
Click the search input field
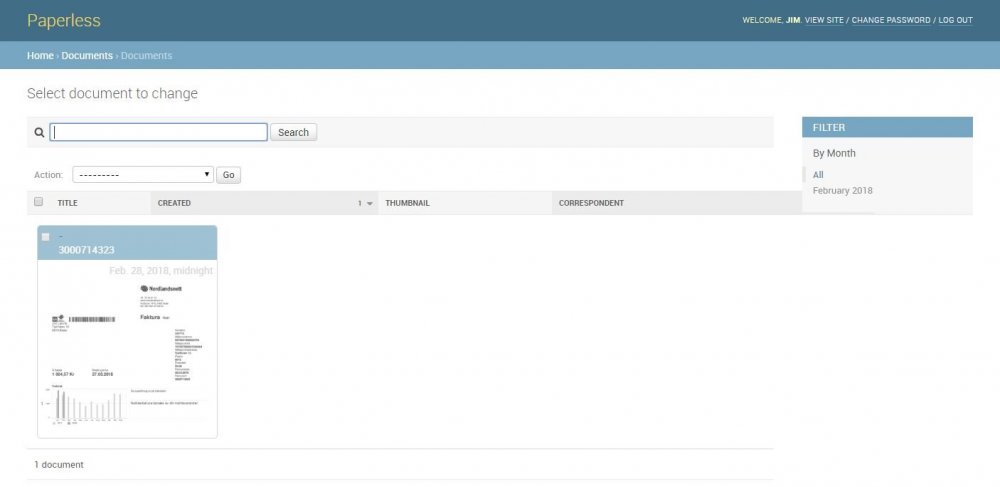159,132
